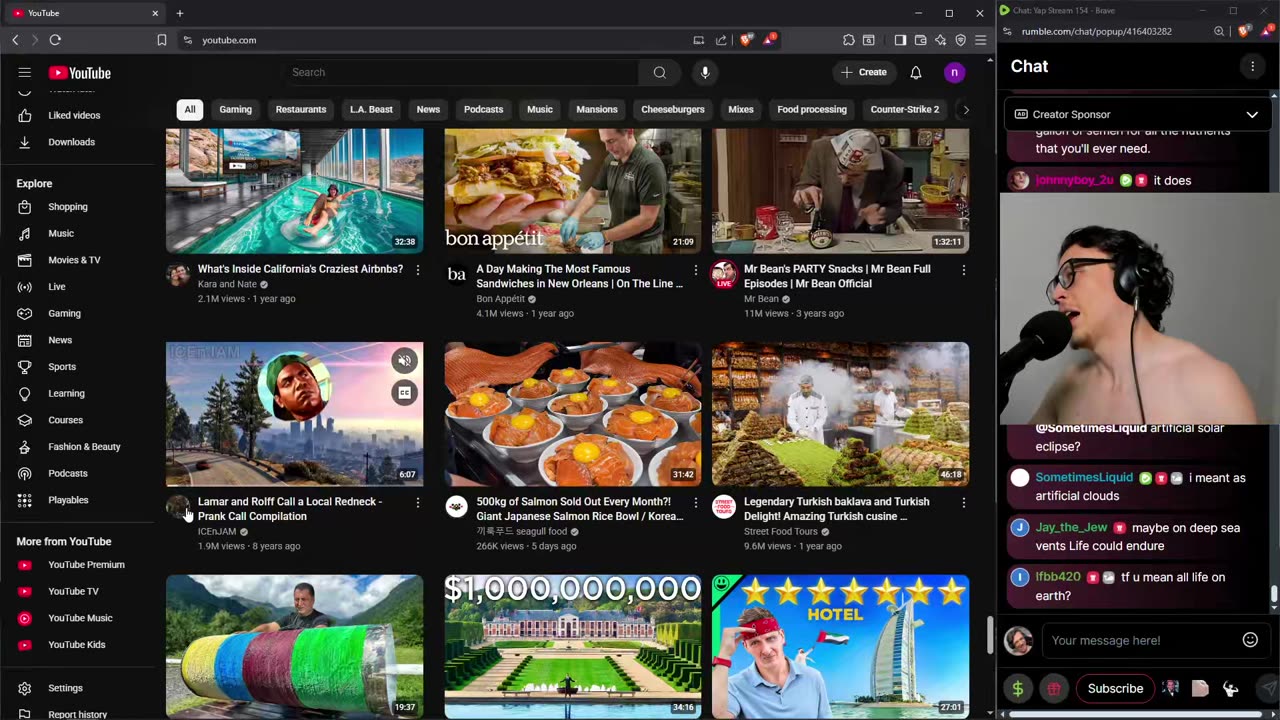This screenshot has height=720, width=1280.
Task: Open options for California's Craziest Airbnbs video
Action: [418, 270]
